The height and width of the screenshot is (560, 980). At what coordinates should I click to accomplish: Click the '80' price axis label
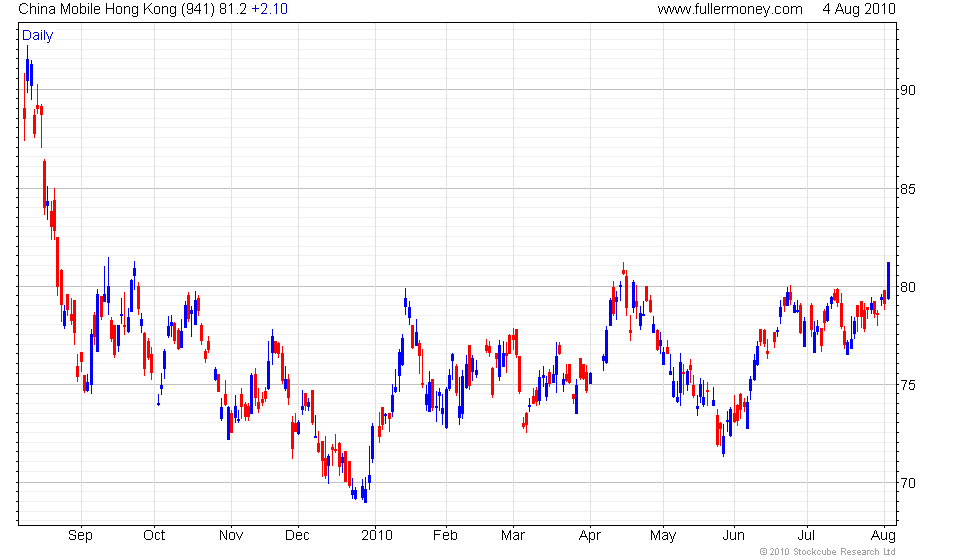tap(908, 287)
